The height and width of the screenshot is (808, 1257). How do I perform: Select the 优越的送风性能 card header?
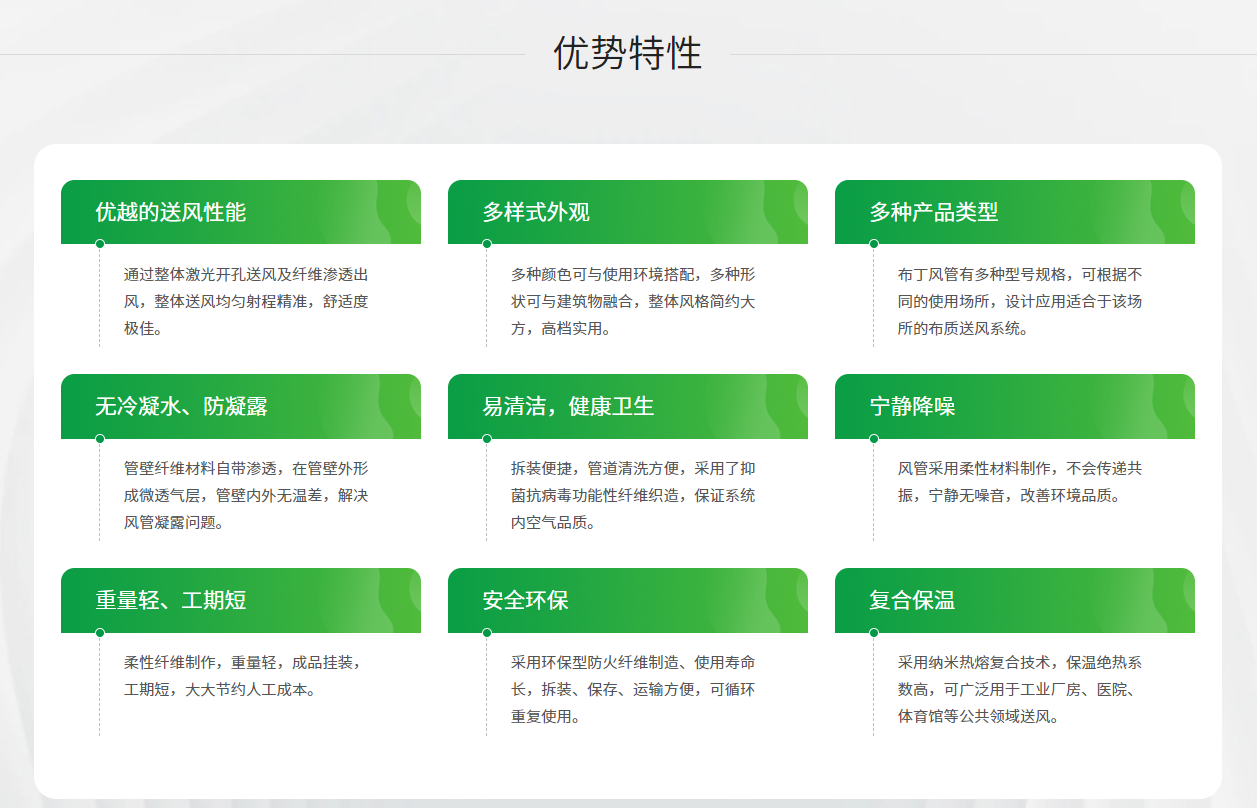click(x=240, y=212)
